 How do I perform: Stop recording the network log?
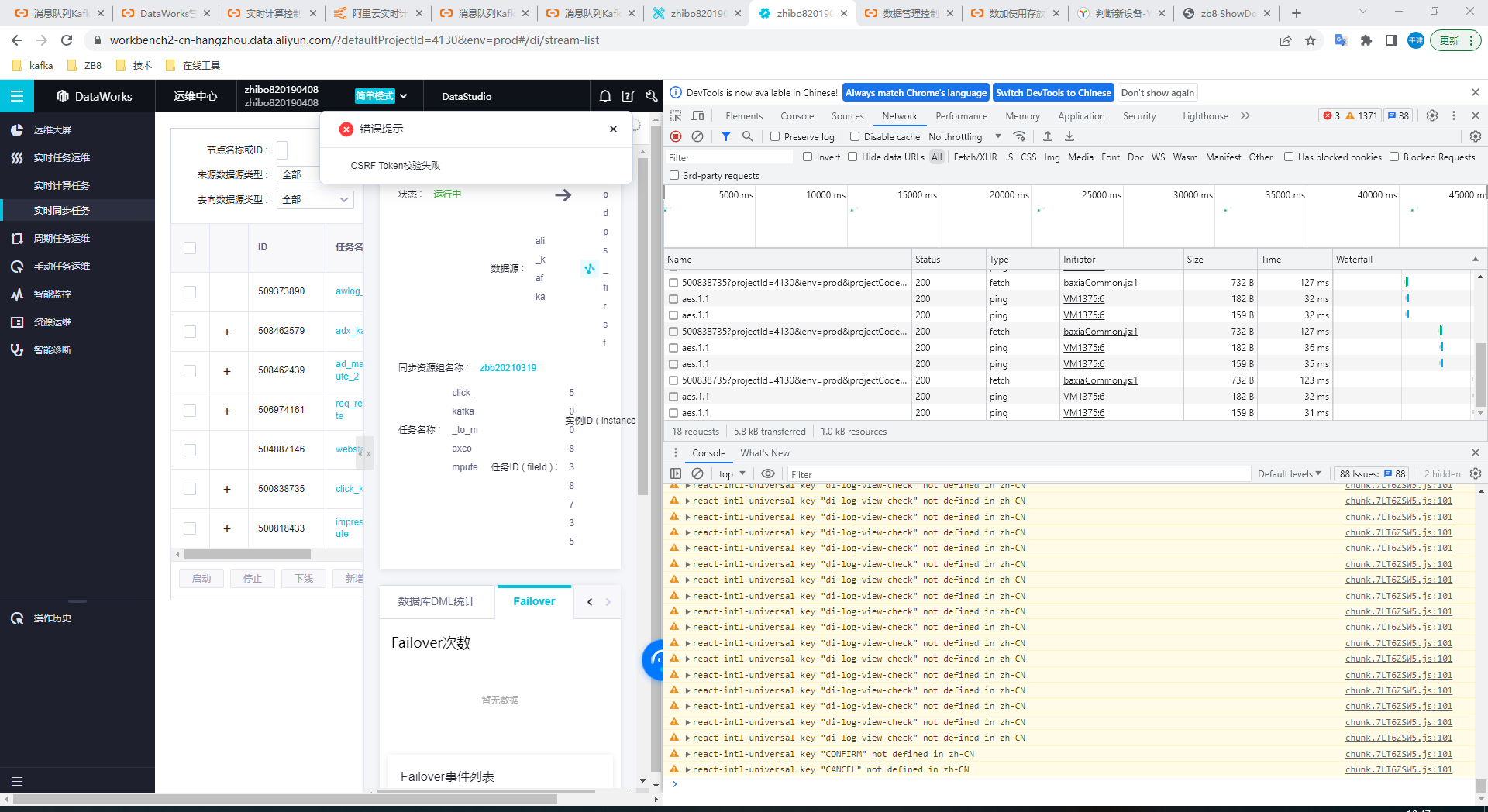pyautogui.click(x=676, y=136)
